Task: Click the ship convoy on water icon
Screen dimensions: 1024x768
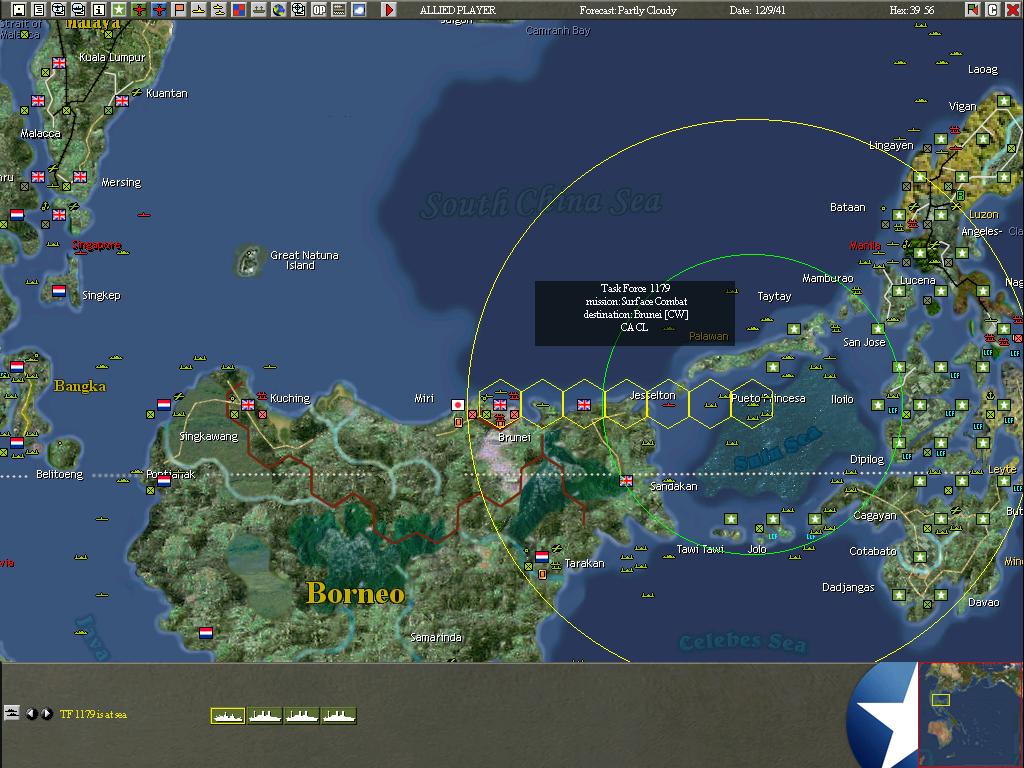Action: point(259,9)
